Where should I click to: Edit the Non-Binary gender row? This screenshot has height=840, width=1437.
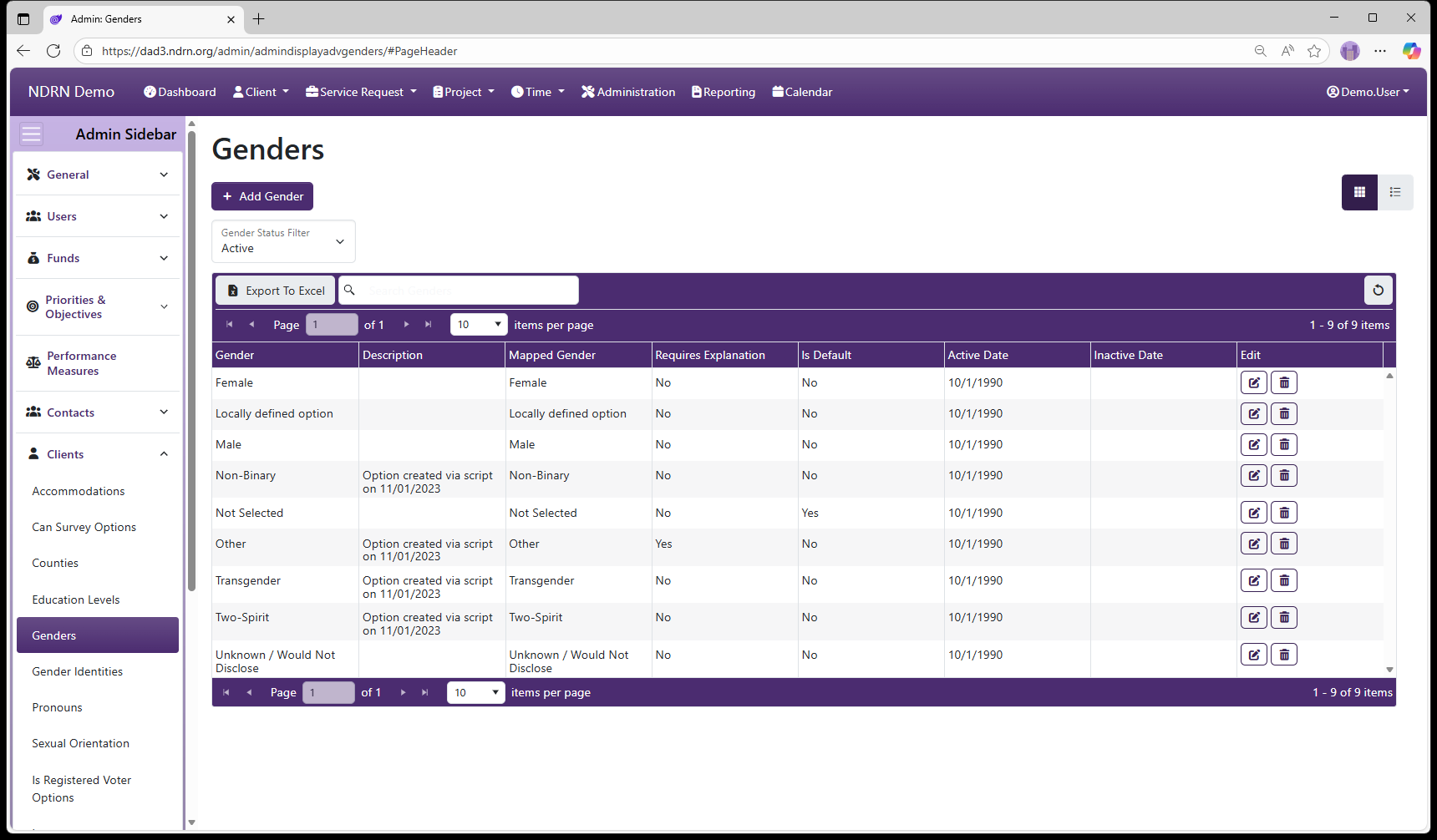pyautogui.click(x=1254, y=475)
